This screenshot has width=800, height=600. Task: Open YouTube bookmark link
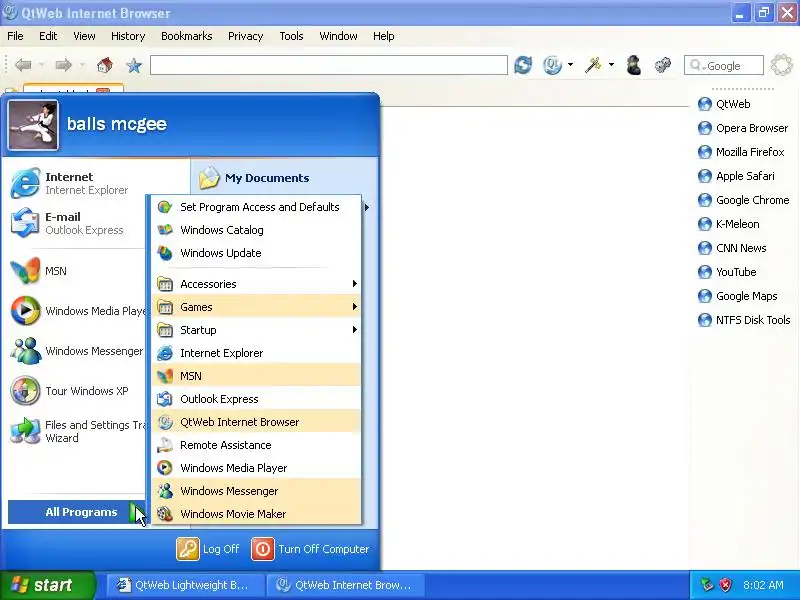point(727,272)
